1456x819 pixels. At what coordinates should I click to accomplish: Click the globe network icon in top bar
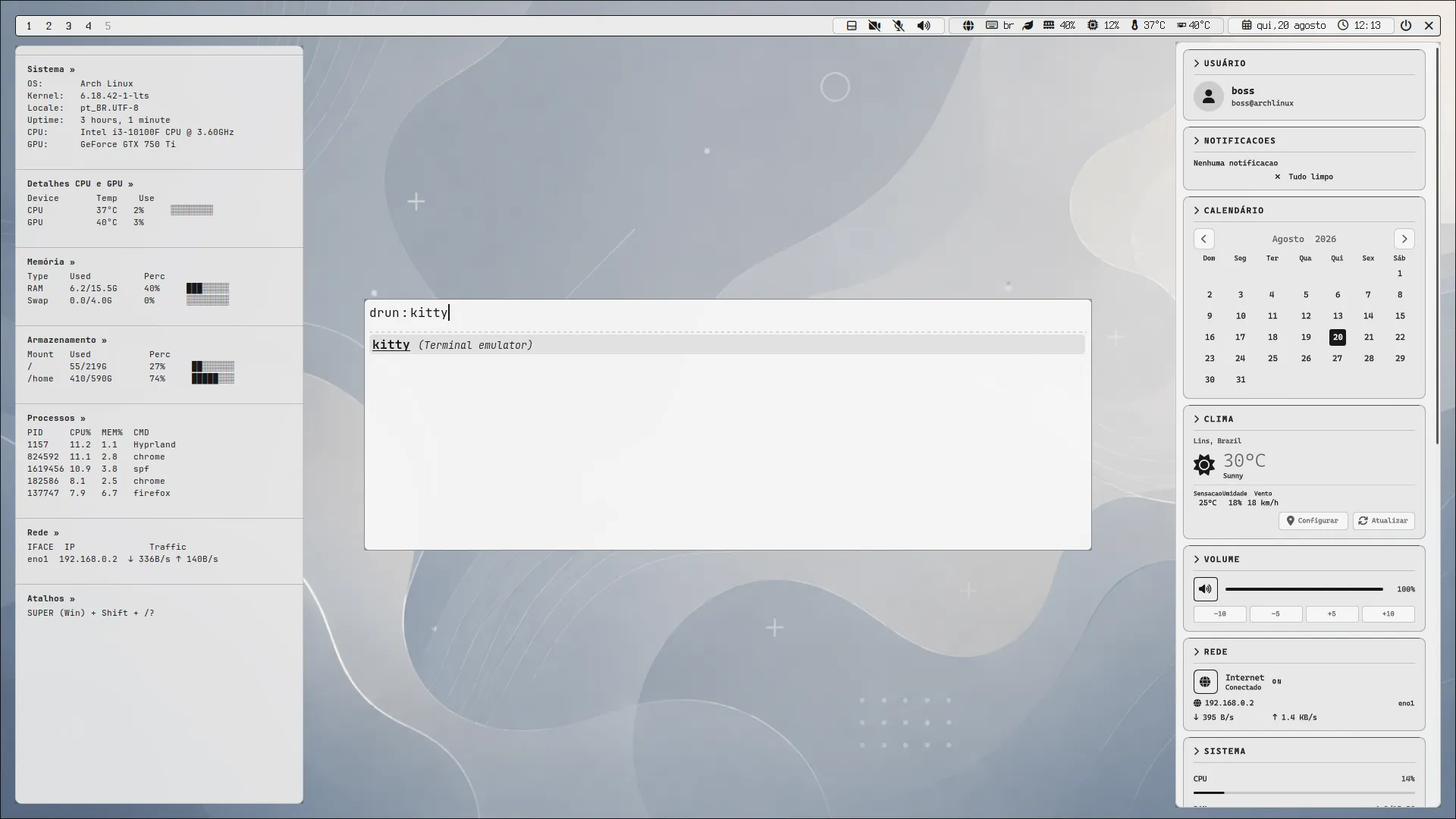(x=968, y=26)
